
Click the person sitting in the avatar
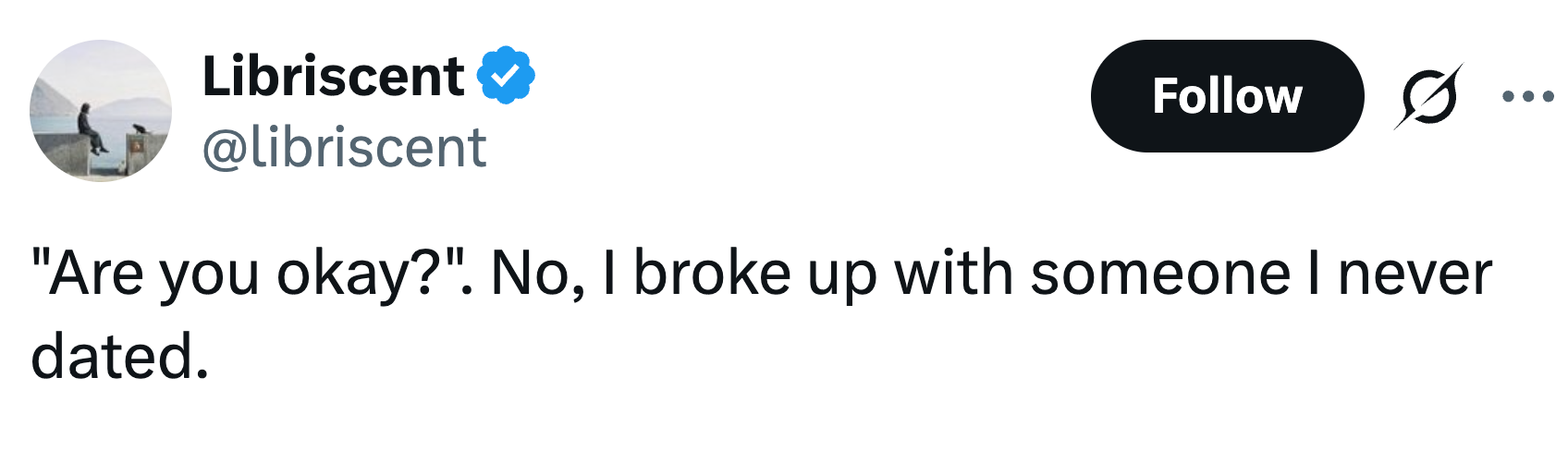point(90,128)
